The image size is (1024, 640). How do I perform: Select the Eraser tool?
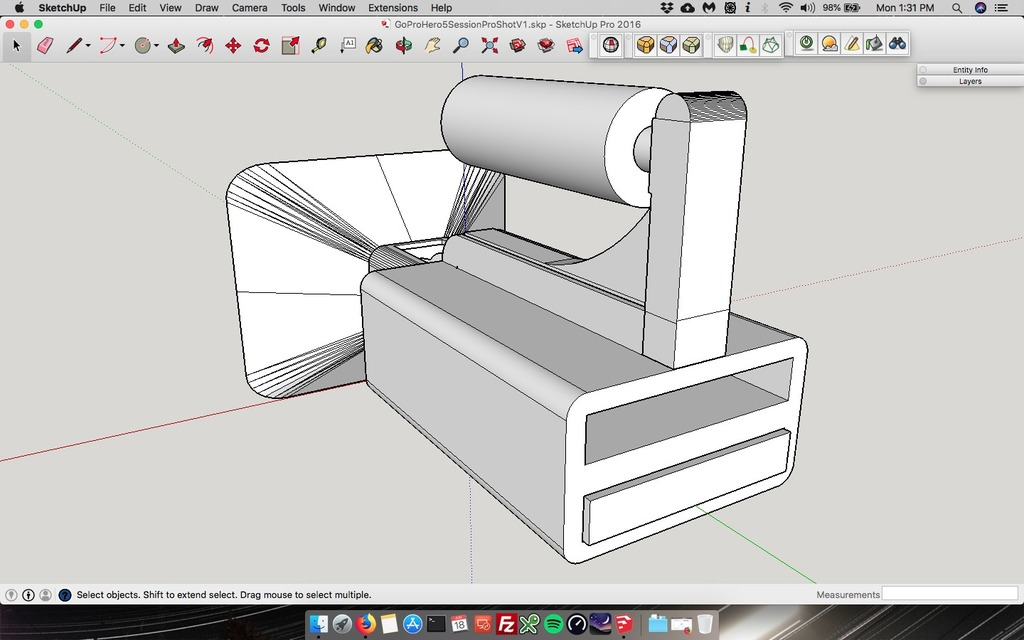45,45
